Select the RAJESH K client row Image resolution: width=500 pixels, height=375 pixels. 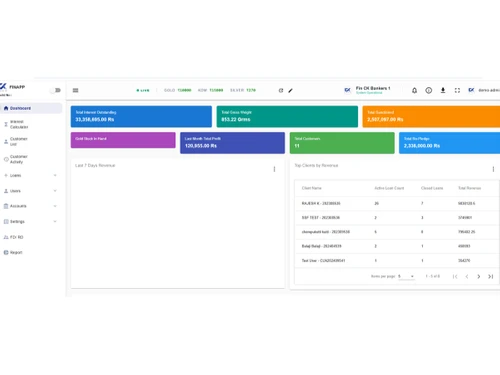(x=397, y=203)
